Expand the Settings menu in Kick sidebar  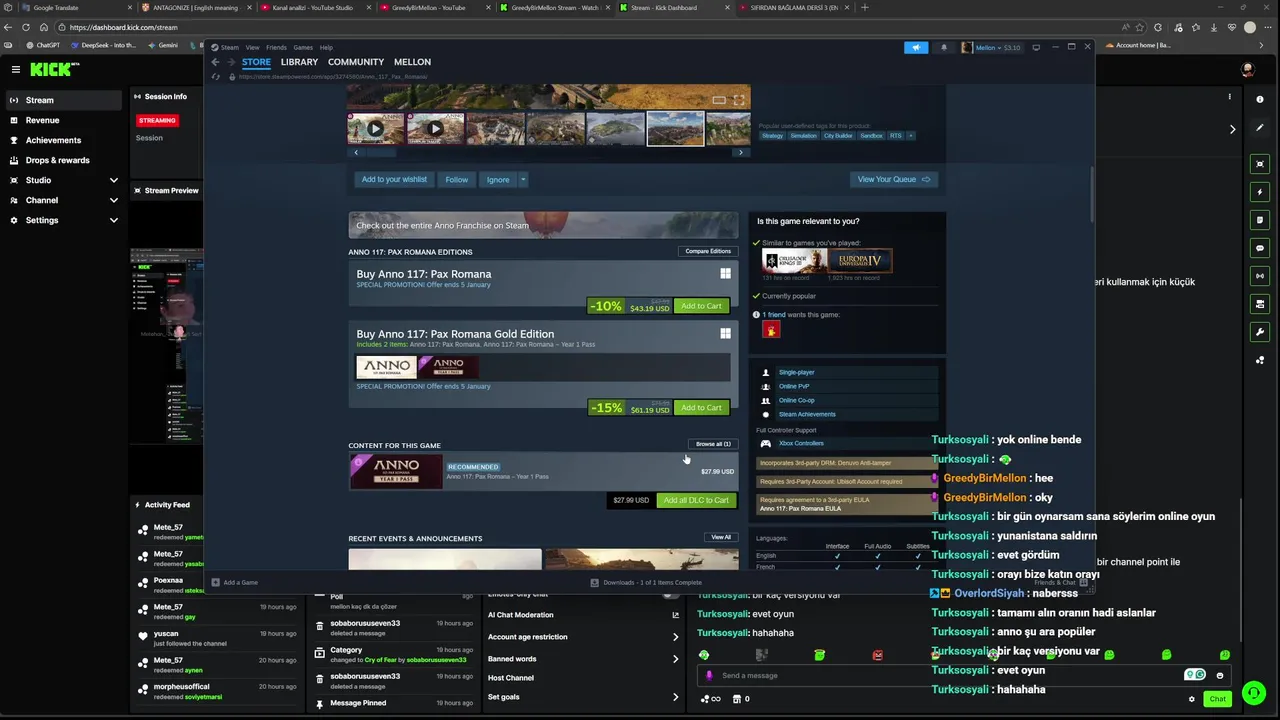[113, 220]
